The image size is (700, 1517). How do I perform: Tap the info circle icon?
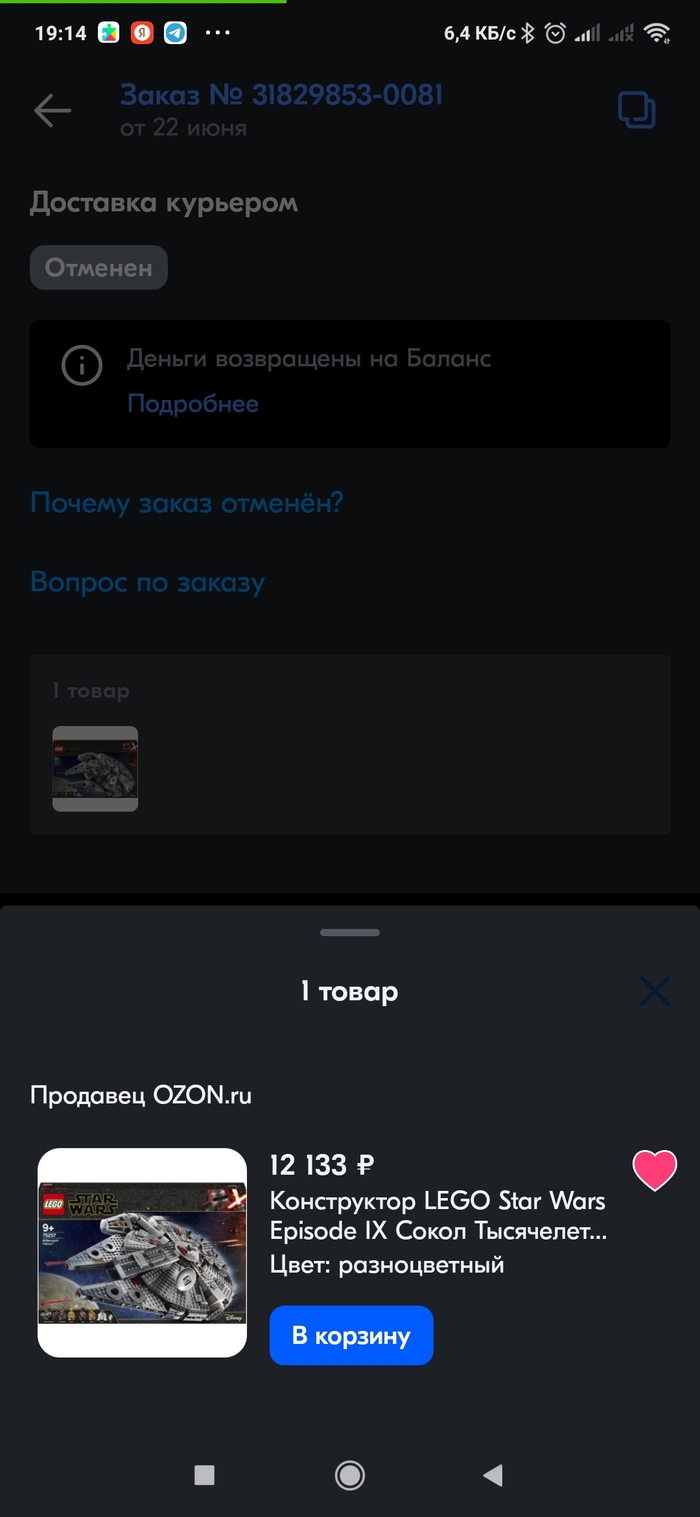point(82,365)
